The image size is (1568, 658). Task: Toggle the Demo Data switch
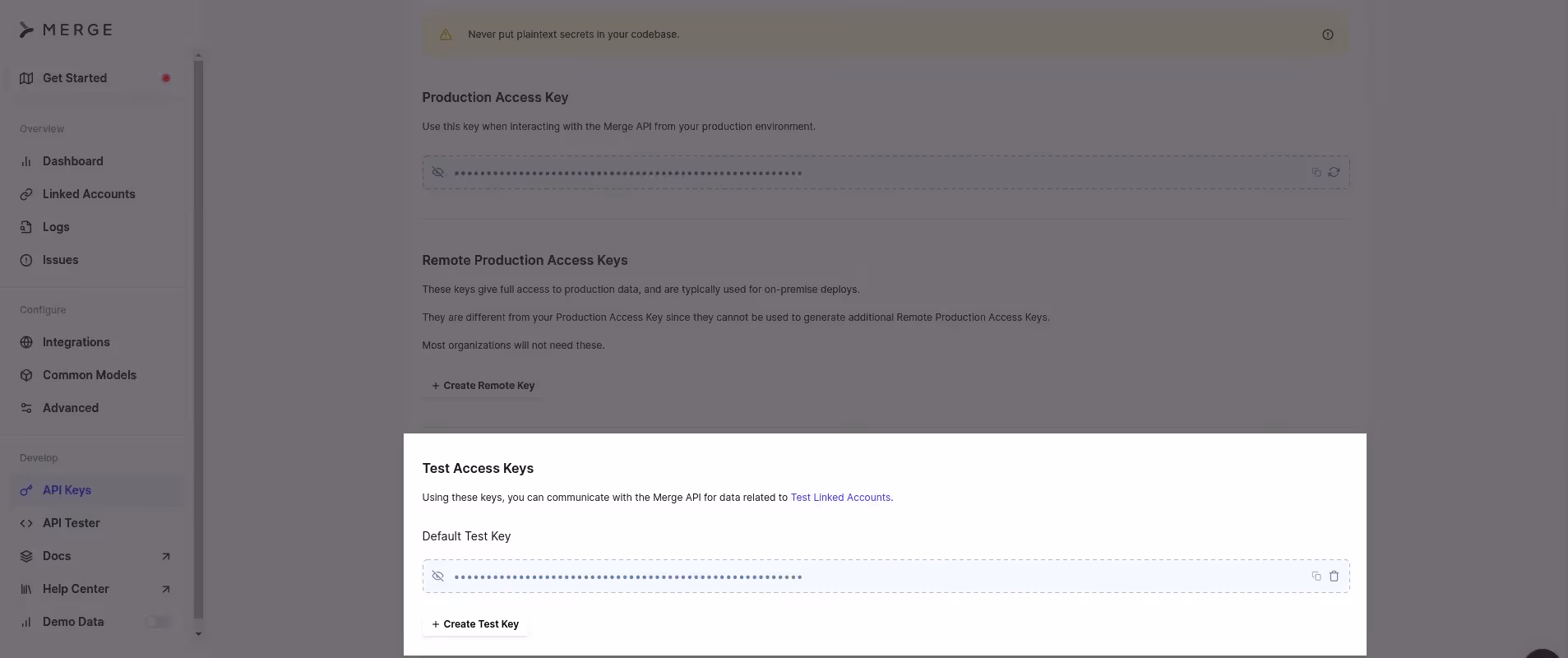tap(159, 622)
